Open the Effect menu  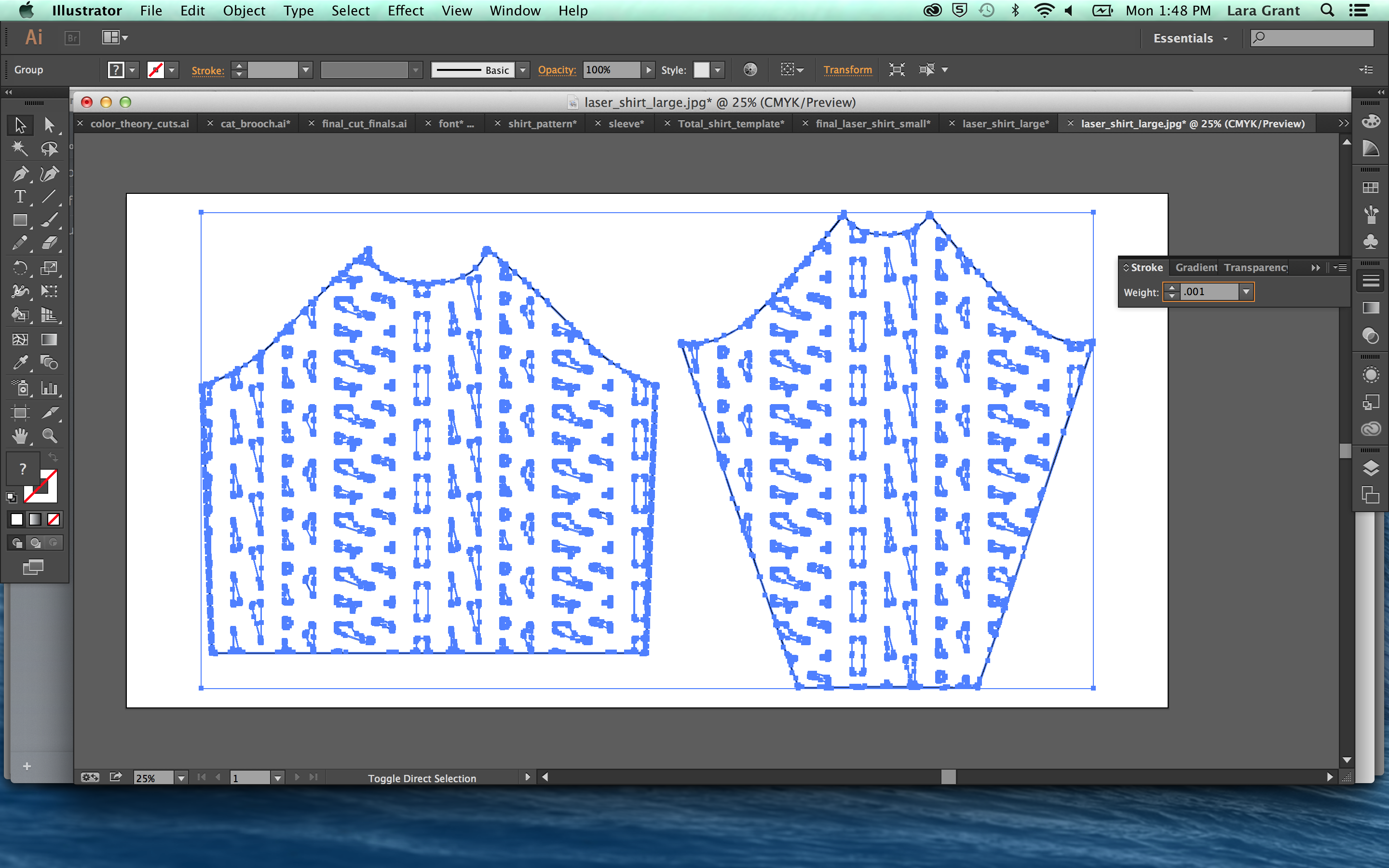tap(403, 11)
